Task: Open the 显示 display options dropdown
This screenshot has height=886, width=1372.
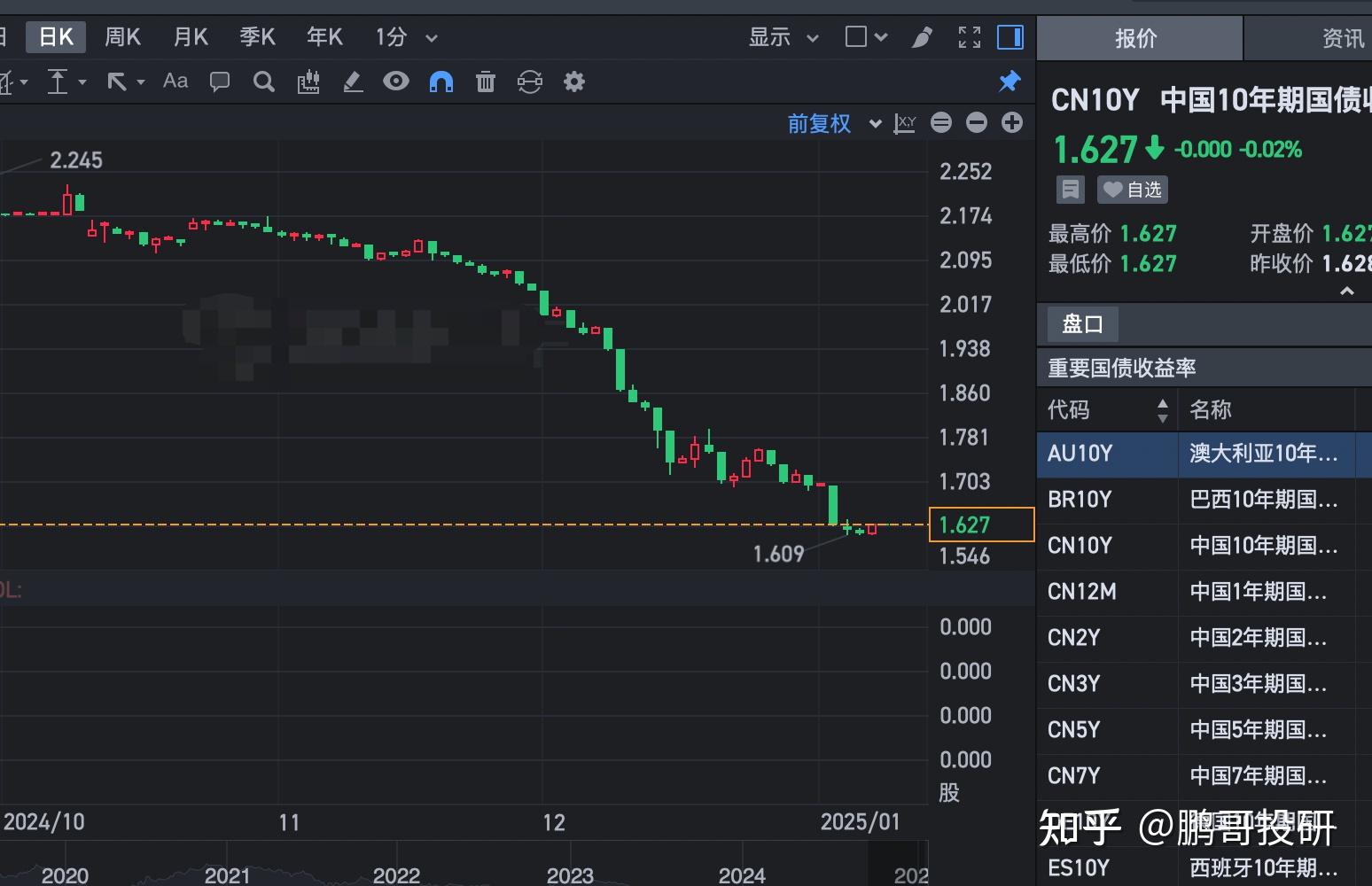Action: pos(782,37)
